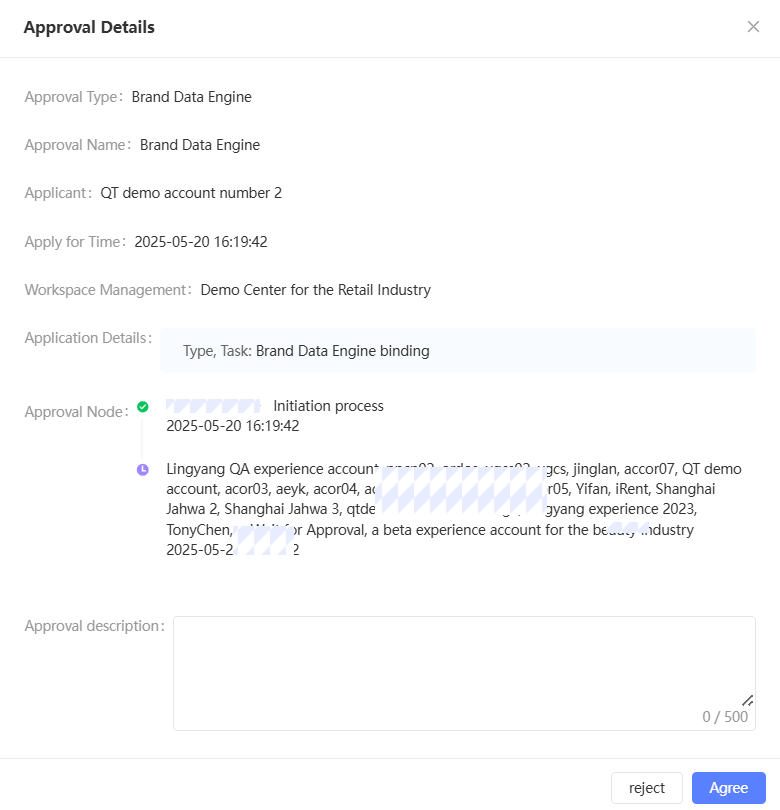The image size is (780, 810).
Task: Click the initiation timestamp 2025-05-20 16:19:42 in Approval Node
Action: point(232,426)
